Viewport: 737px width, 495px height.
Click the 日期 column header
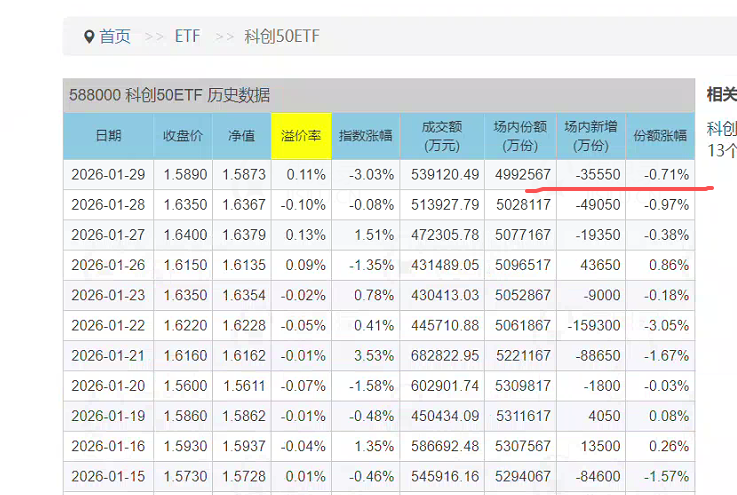pyautogui.click(x=108, y=136)
